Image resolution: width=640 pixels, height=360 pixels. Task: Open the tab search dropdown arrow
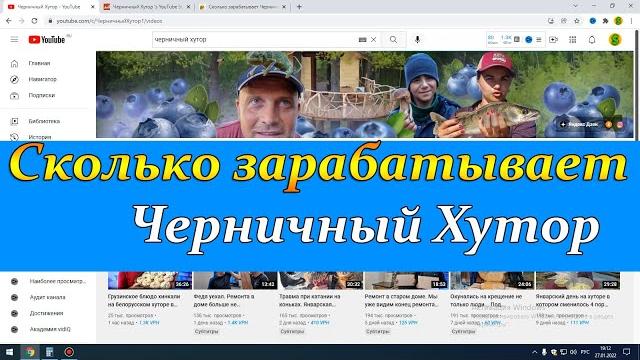pyautogui.click(x=575, y=6)
